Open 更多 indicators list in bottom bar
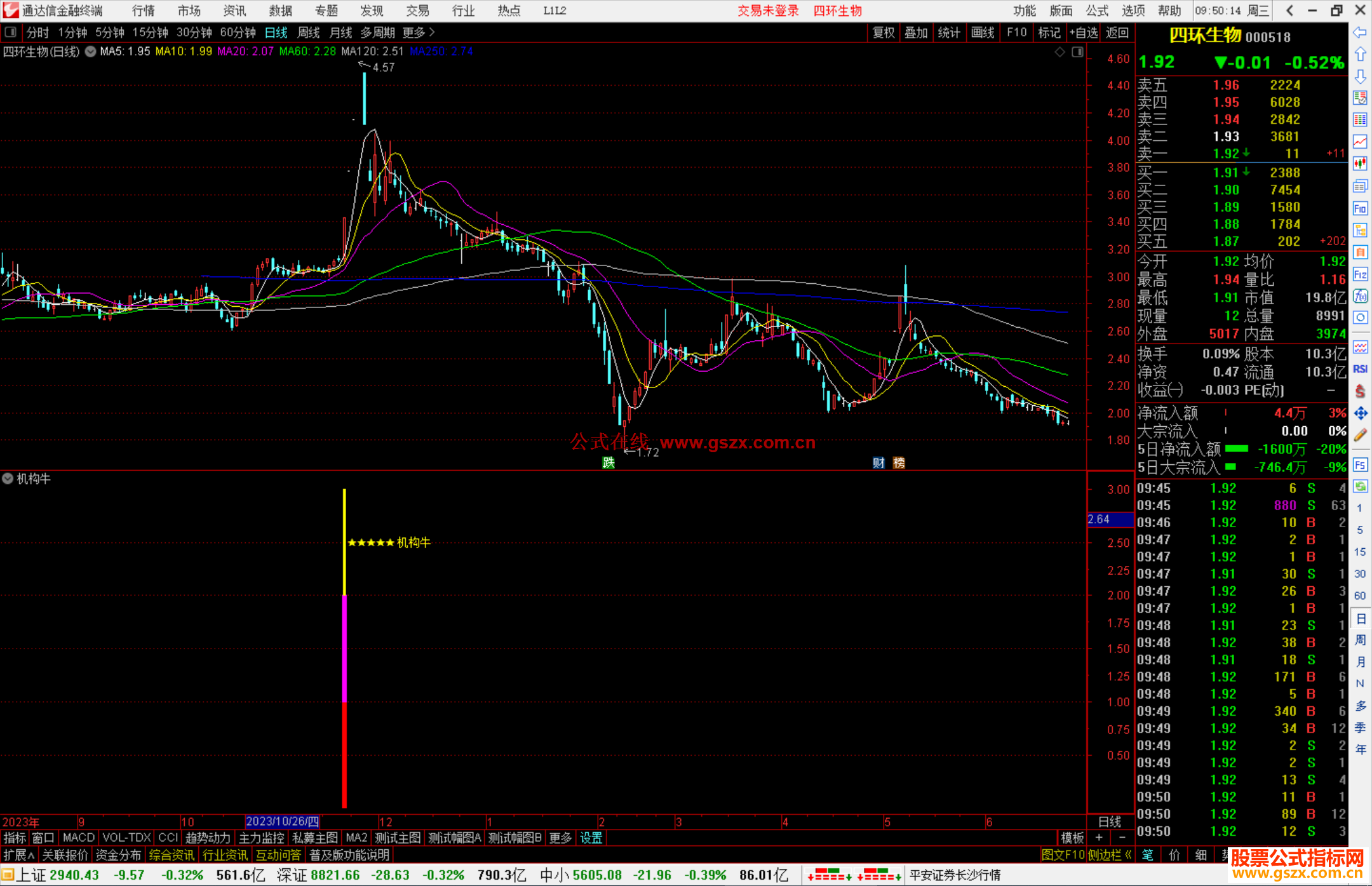The width and height of the screenshot is (1372, 886). pos(560,838)
